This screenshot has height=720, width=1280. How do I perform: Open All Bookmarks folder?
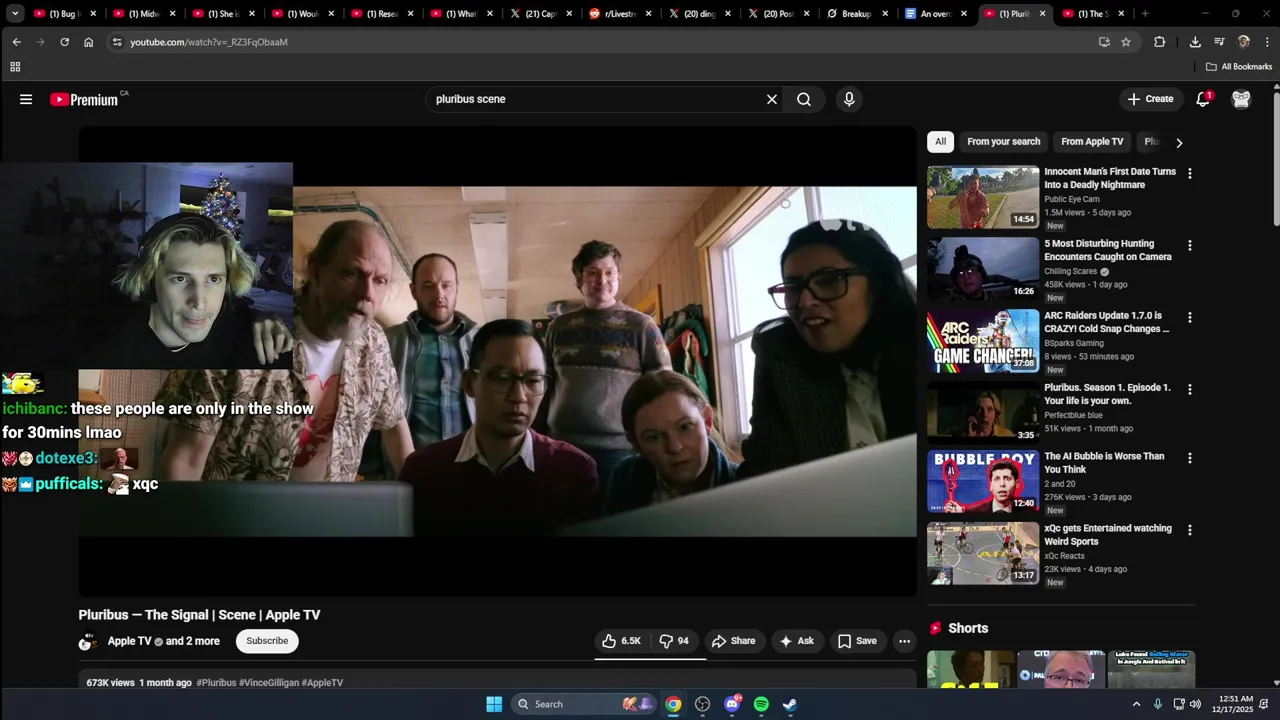(x=1239, y=67)
